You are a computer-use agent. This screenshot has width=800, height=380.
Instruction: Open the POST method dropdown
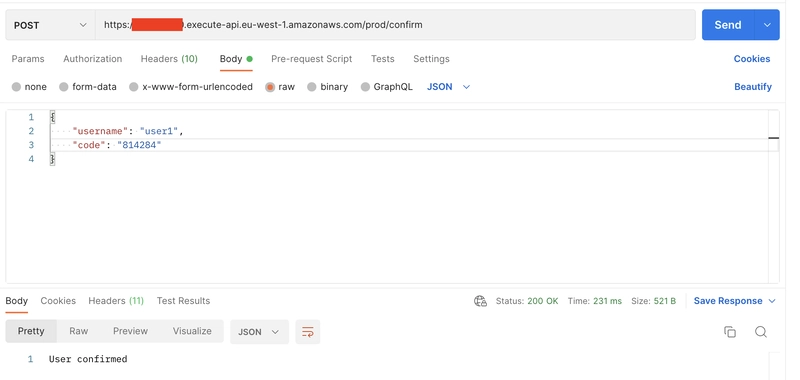click(x=50, y=25)
